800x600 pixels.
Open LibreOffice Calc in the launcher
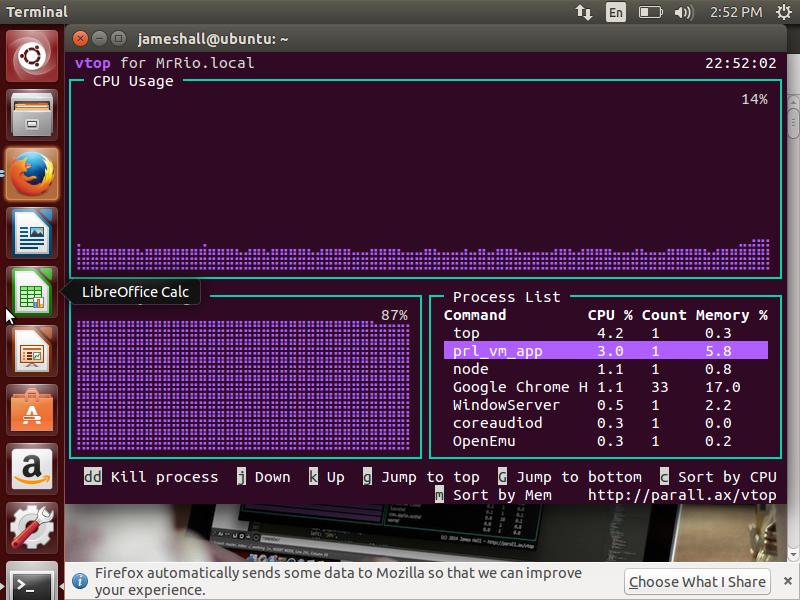32,293
